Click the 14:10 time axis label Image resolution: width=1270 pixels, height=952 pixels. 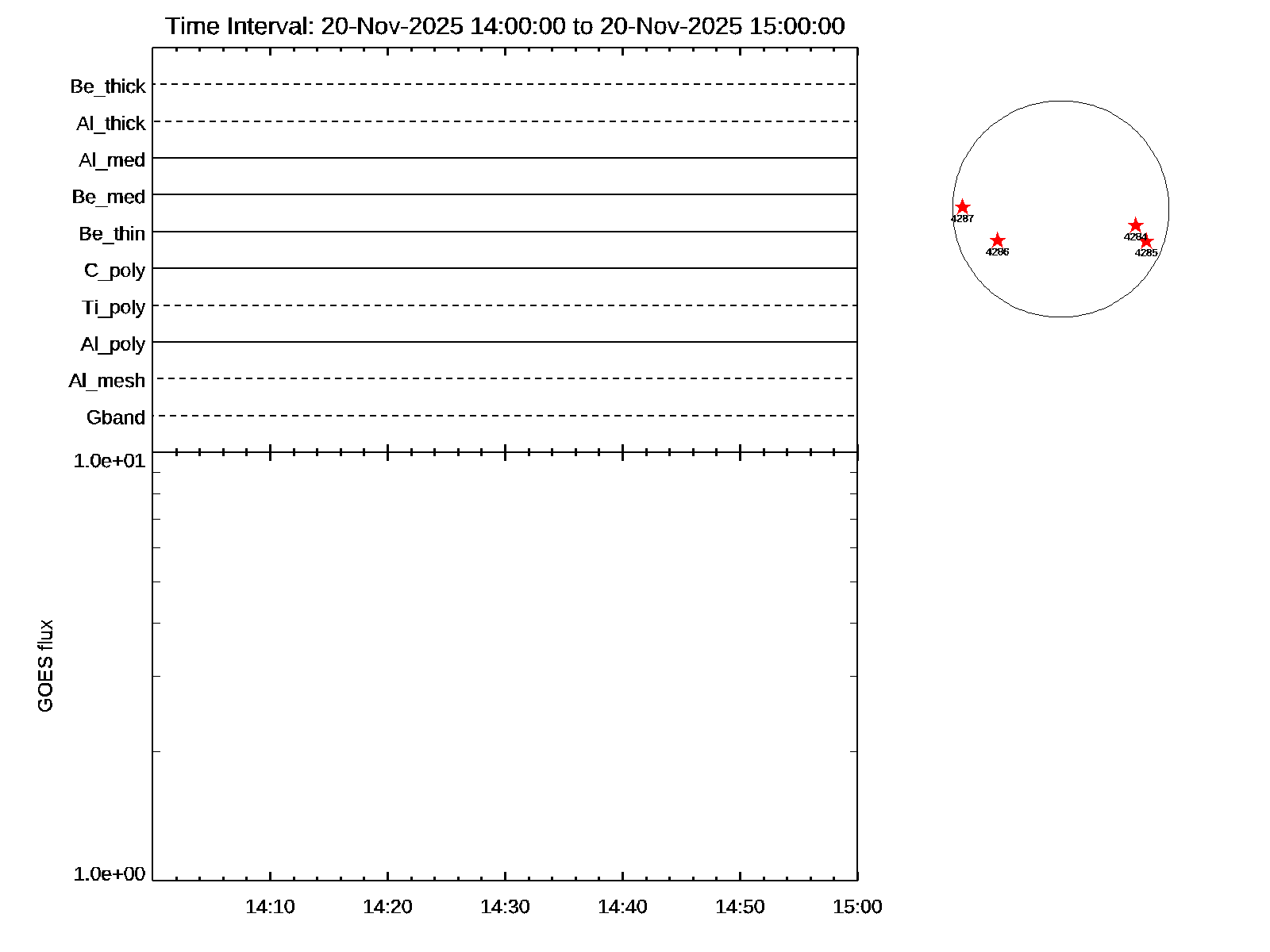tap(270, 907)
